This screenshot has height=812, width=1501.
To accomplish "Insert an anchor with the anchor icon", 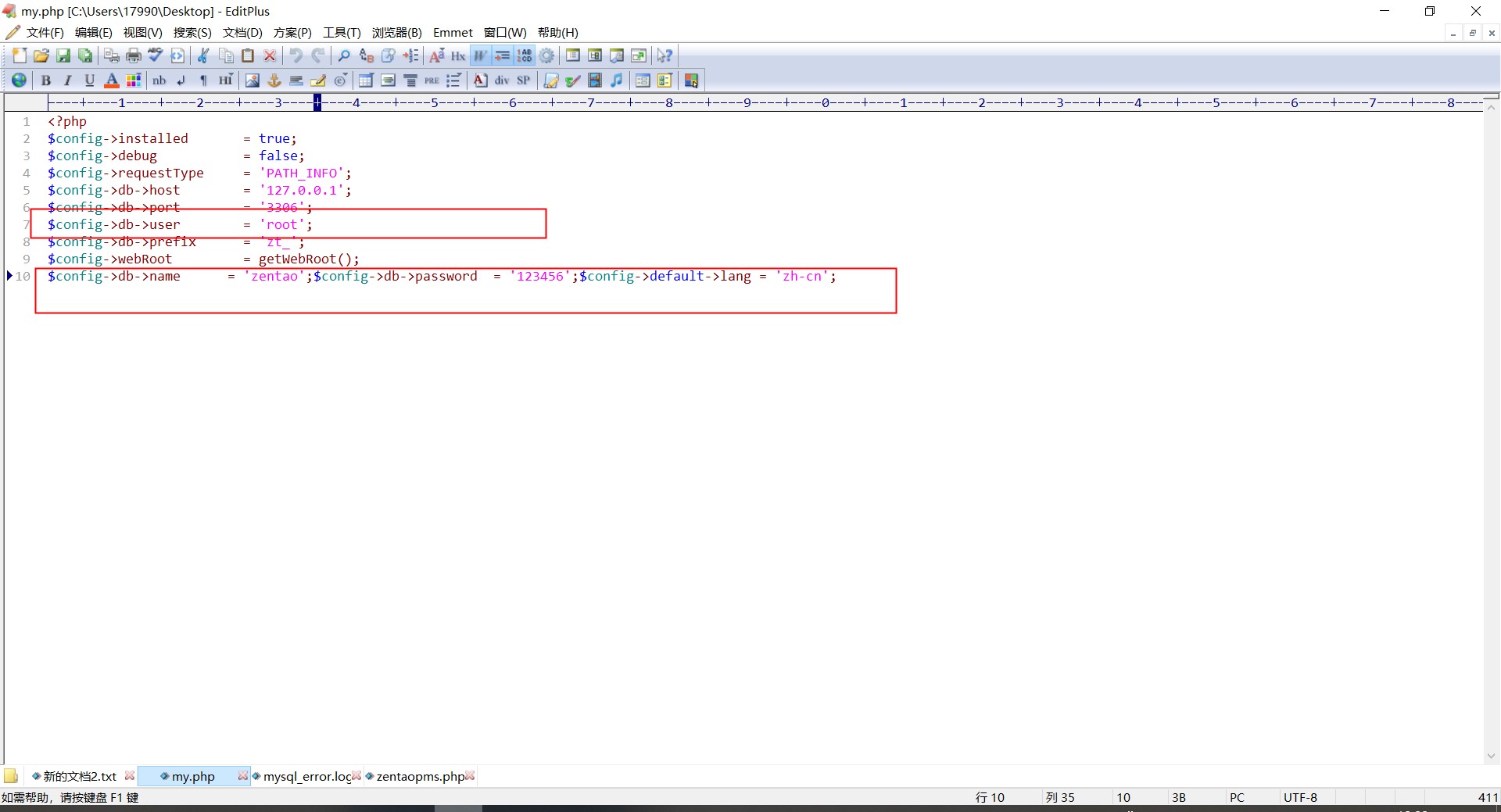I will [274, 80].
